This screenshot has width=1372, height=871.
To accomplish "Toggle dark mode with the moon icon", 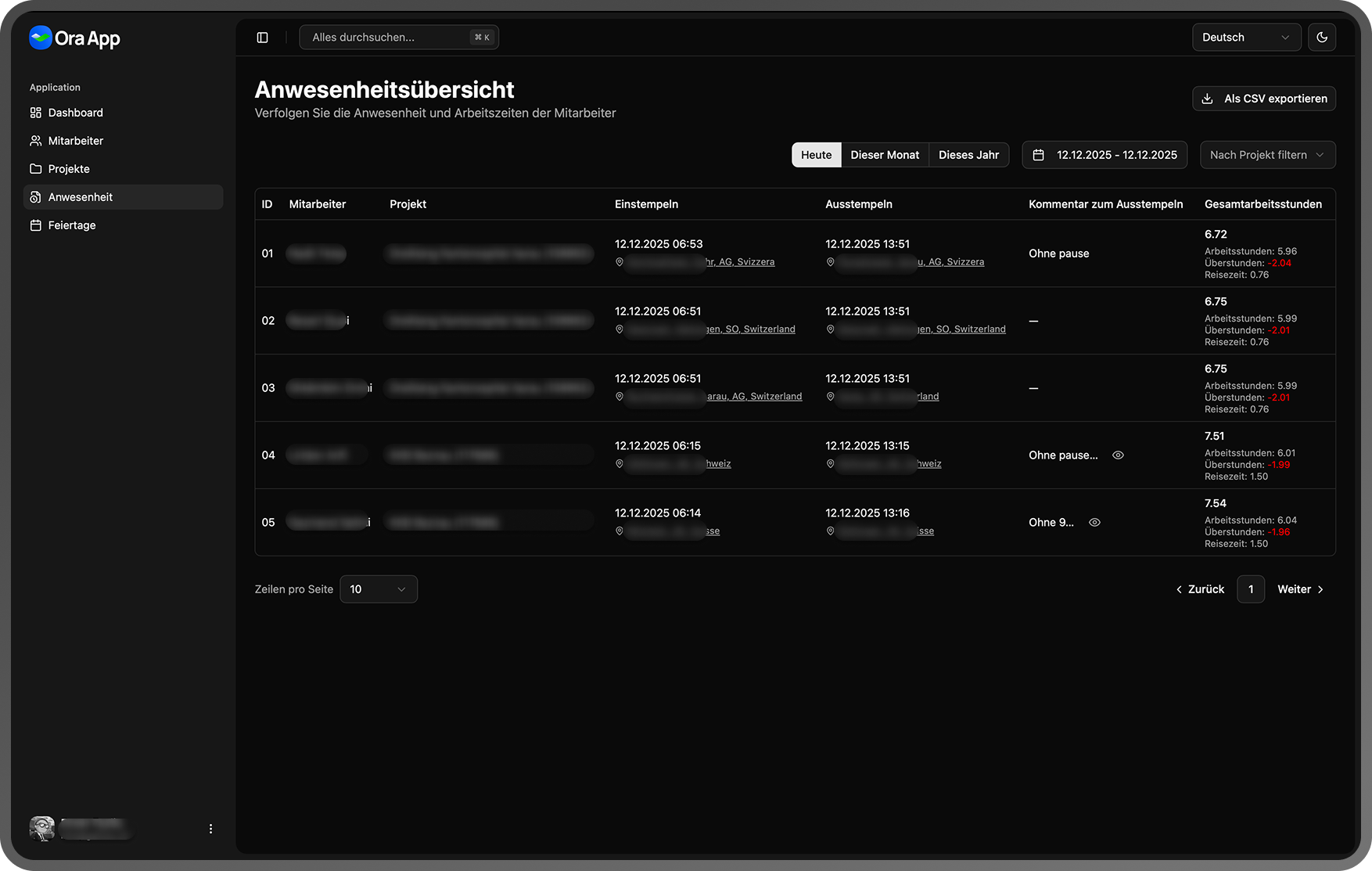I will click(x=1322, y=38).
